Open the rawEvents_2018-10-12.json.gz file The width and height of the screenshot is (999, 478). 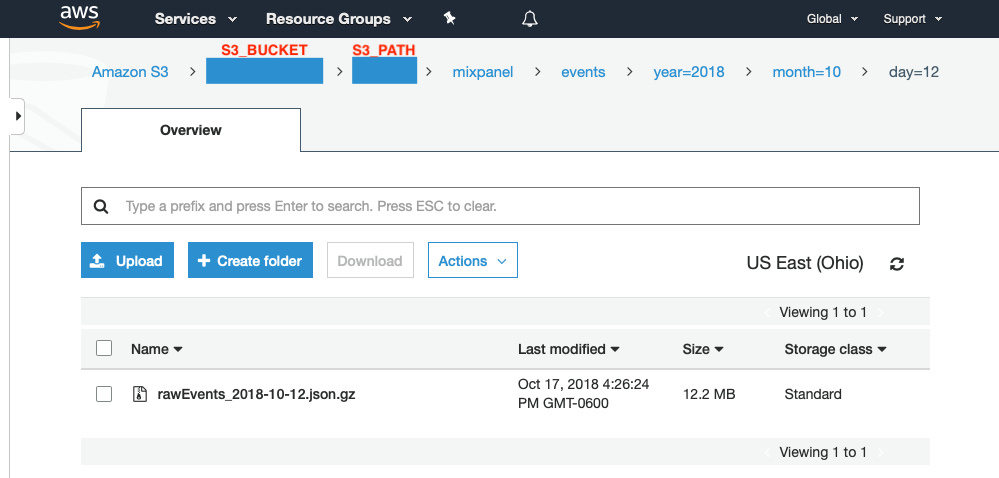(256, 394)
